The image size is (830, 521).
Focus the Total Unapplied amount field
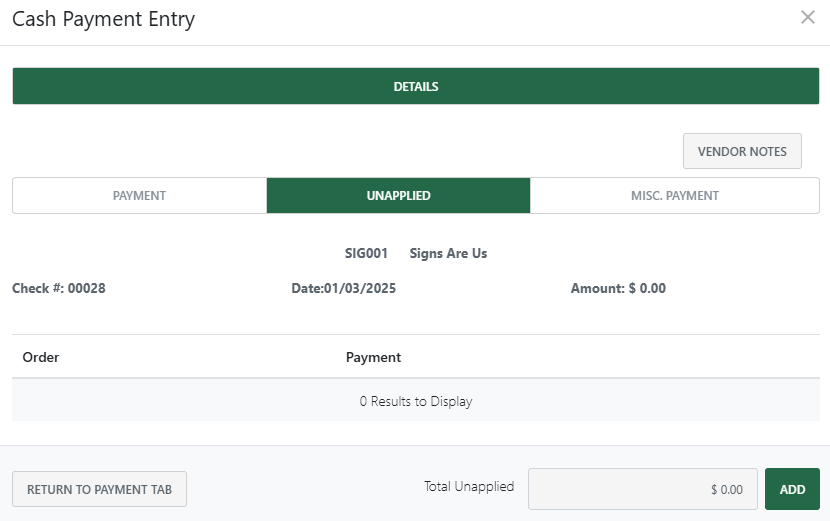pyautogui.click(x=642, y=490)
